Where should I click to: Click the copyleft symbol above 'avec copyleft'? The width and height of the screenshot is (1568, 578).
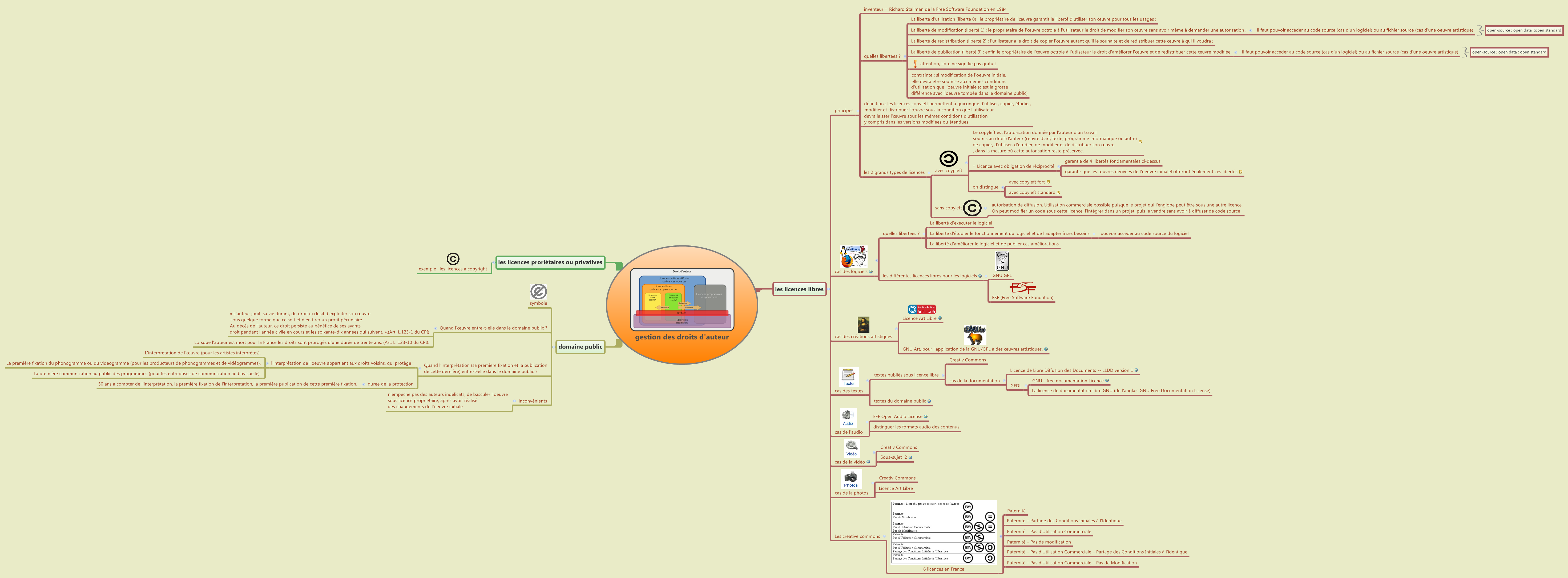point(948,159)
